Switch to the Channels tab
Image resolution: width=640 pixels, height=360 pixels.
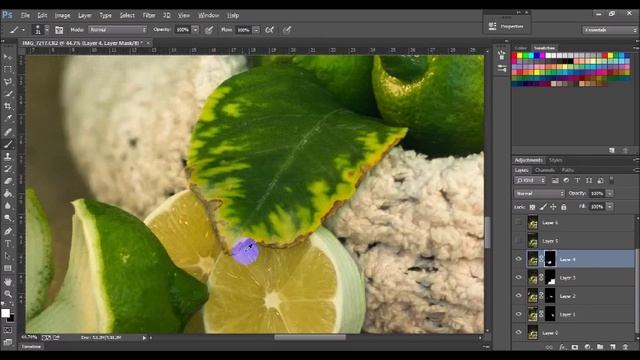coord(544,170)
